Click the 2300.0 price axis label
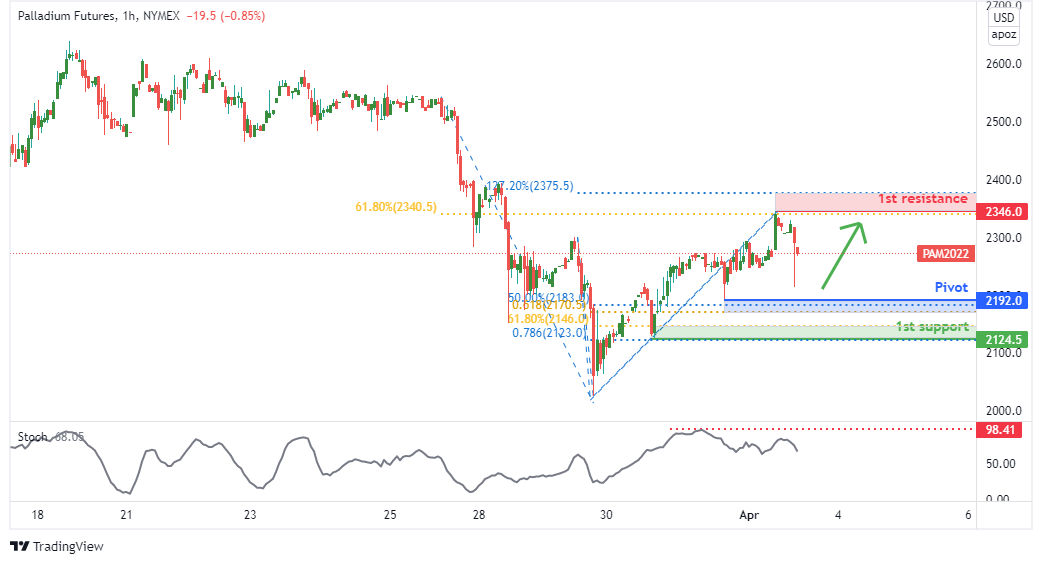Screen dimensions: 1042x564 coord(1003,238)
